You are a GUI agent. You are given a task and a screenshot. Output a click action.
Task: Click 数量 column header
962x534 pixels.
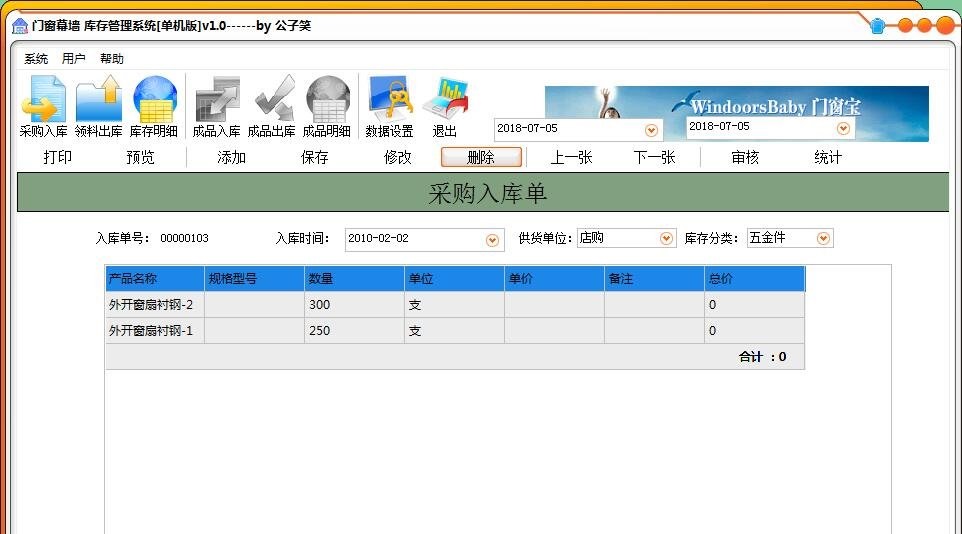(x=354, y=279)
